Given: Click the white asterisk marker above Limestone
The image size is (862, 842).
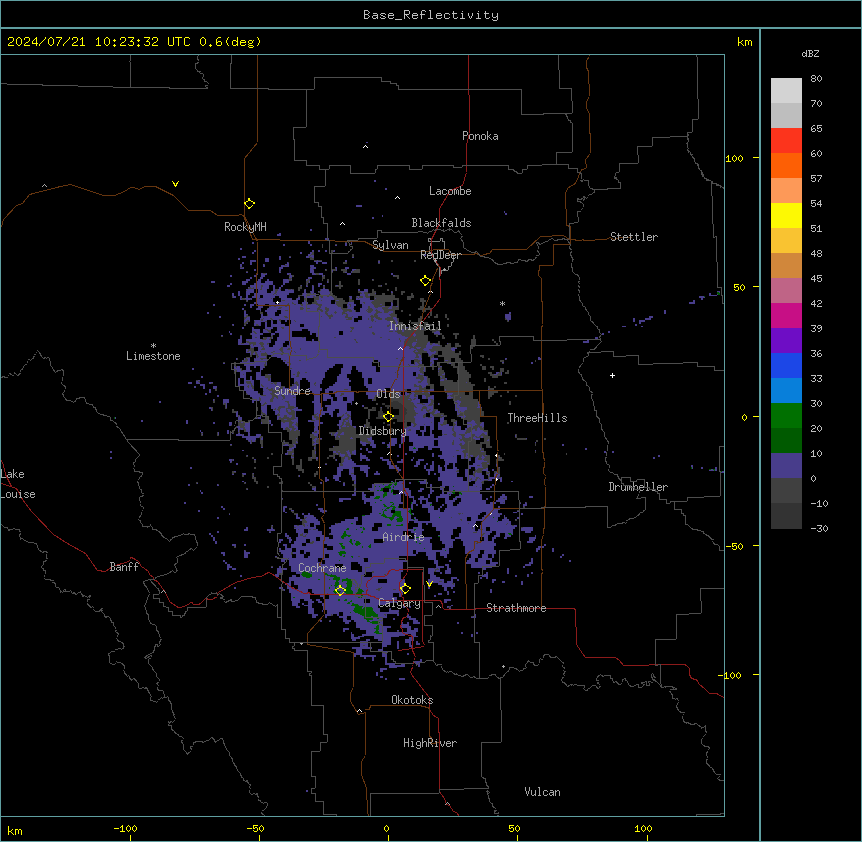Looking at the screenshot, I should point(153,346).
